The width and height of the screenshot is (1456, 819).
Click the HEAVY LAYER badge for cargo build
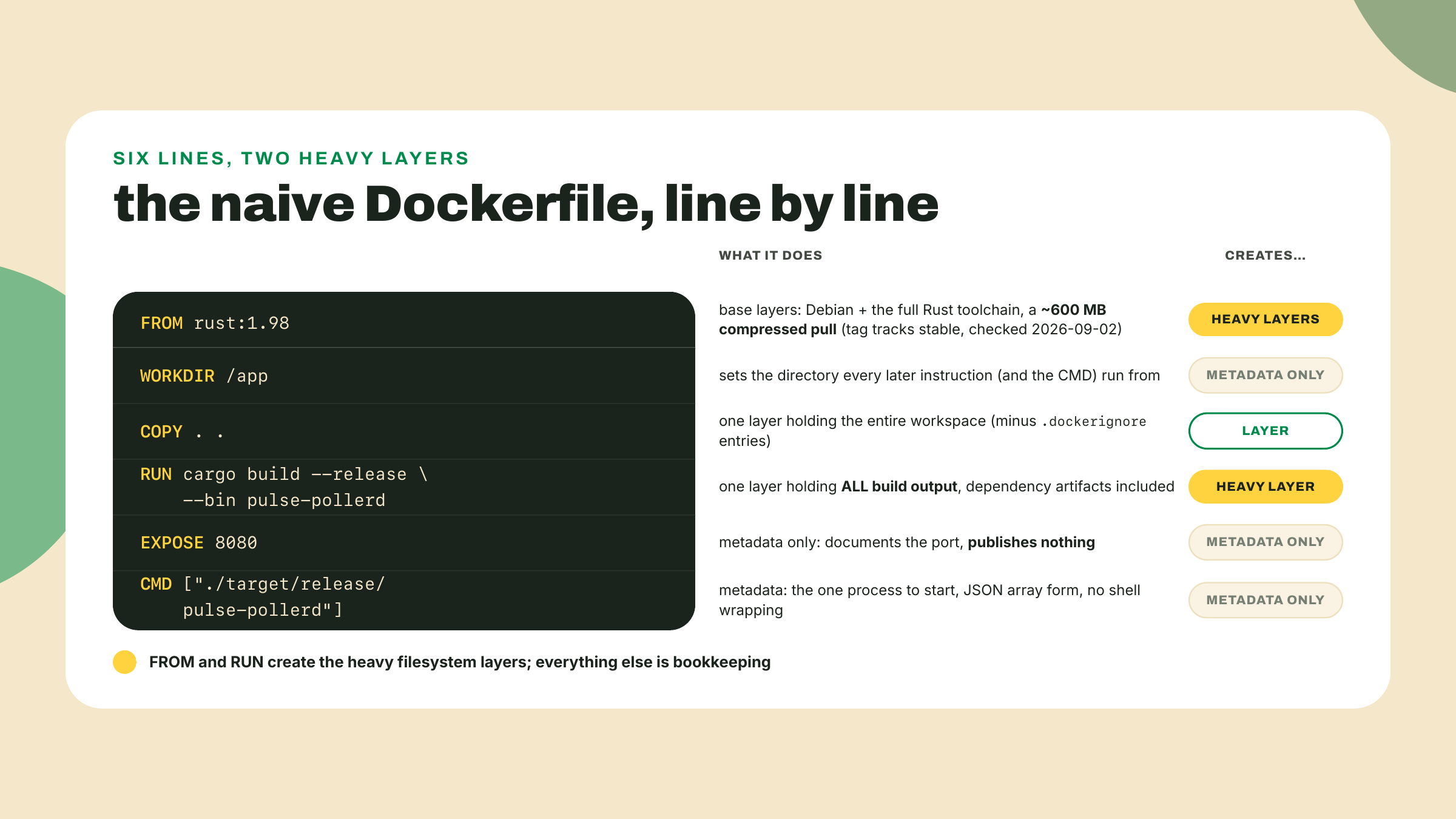[x=1265, y=487]
